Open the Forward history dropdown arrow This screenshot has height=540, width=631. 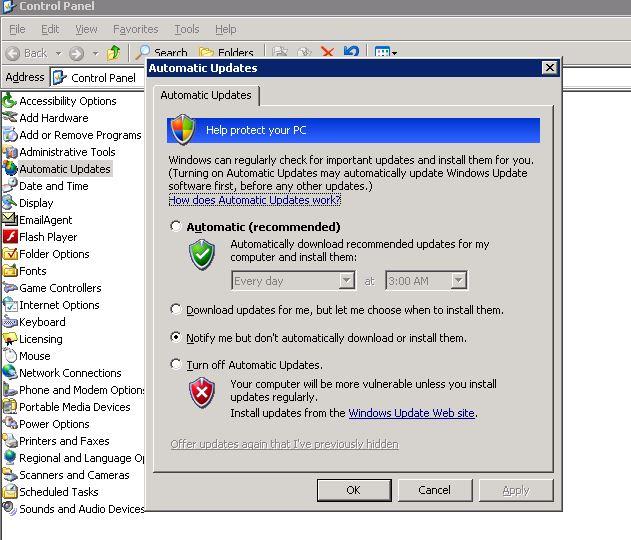(95, 53)
